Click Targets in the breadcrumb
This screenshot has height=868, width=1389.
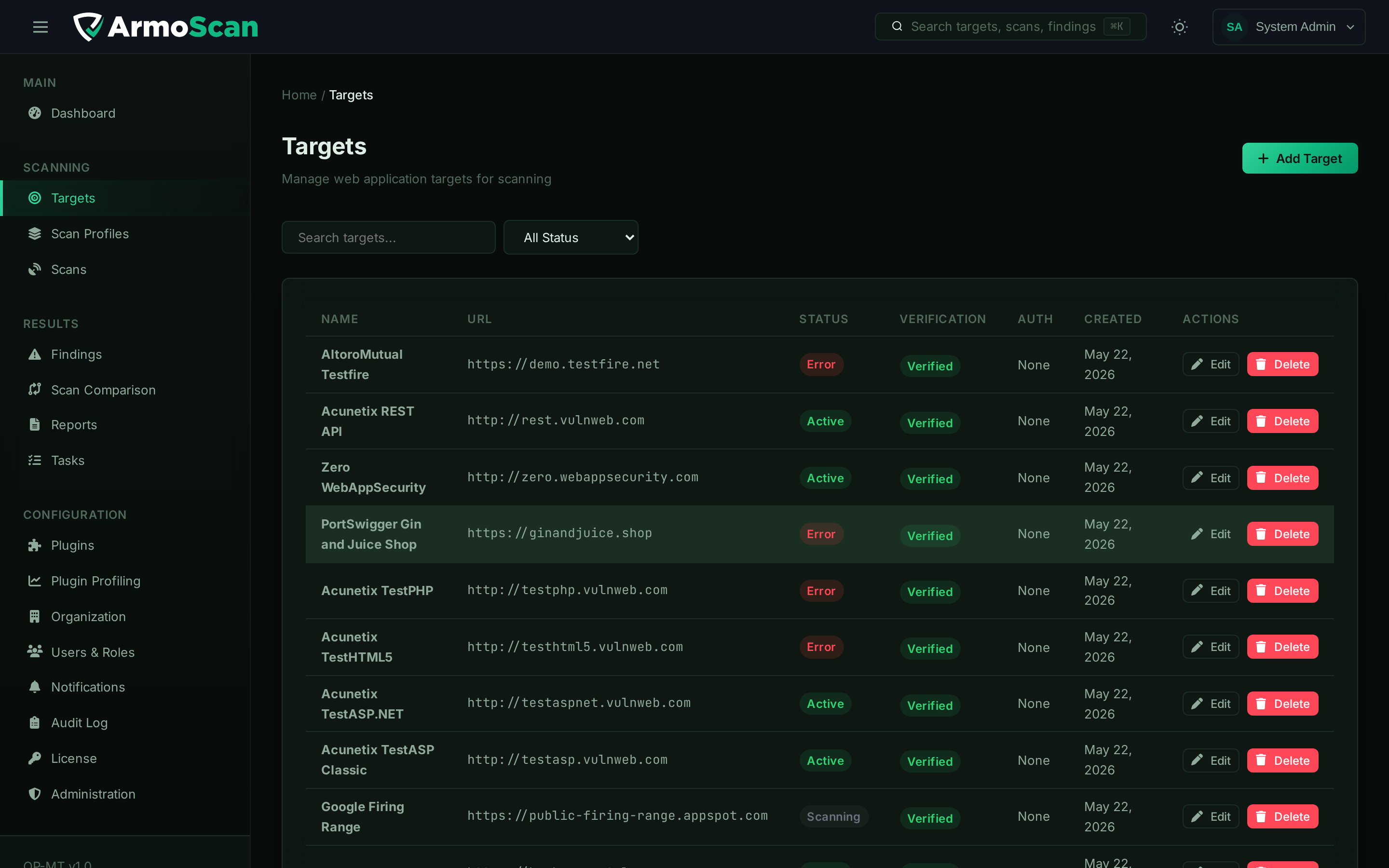(x=351, y=95)
